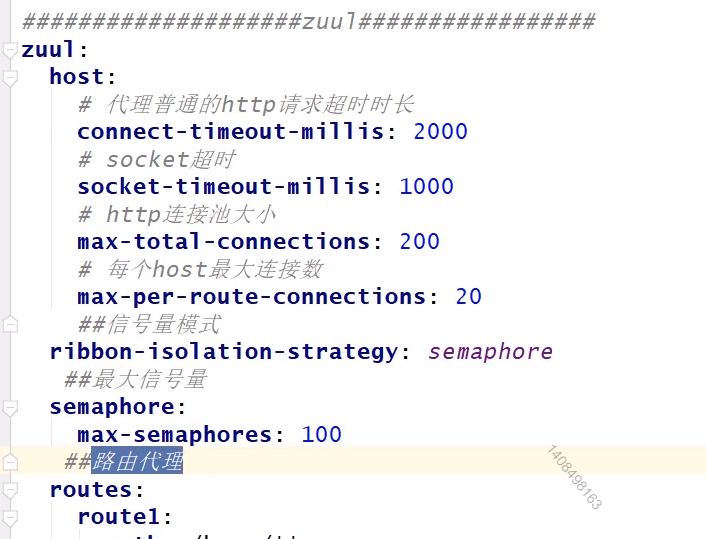Click the socket-timeout-millis value 1000
Image resolution: width=706 pixels, height=539 pixels.
click(426, 187)
